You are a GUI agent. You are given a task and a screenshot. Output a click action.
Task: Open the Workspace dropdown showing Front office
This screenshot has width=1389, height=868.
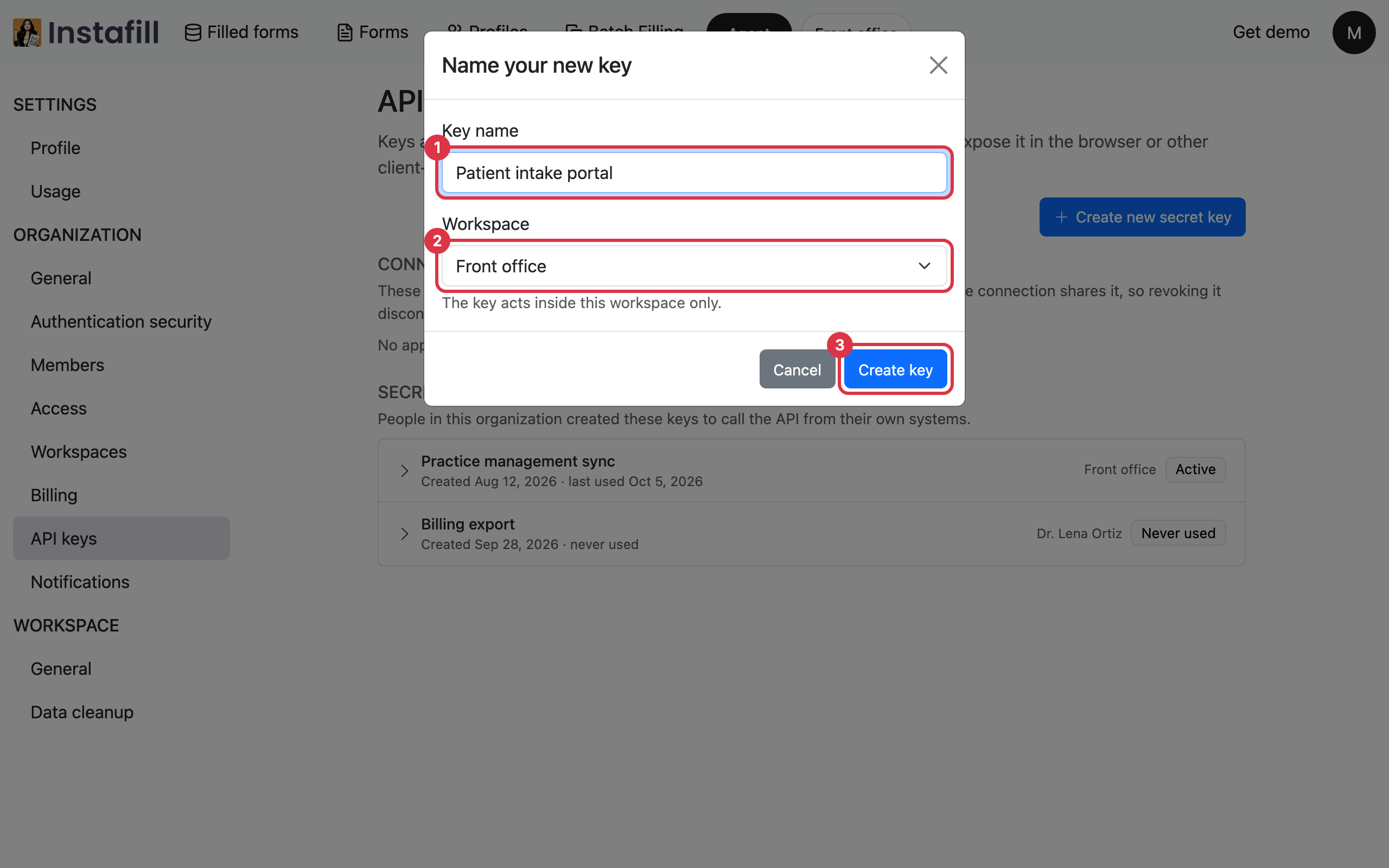[x=694, y=266]
